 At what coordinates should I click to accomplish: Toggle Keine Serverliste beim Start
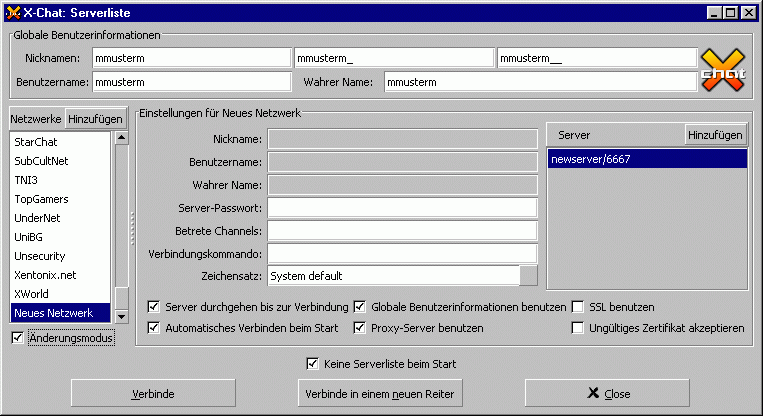[x=312, y=363]
